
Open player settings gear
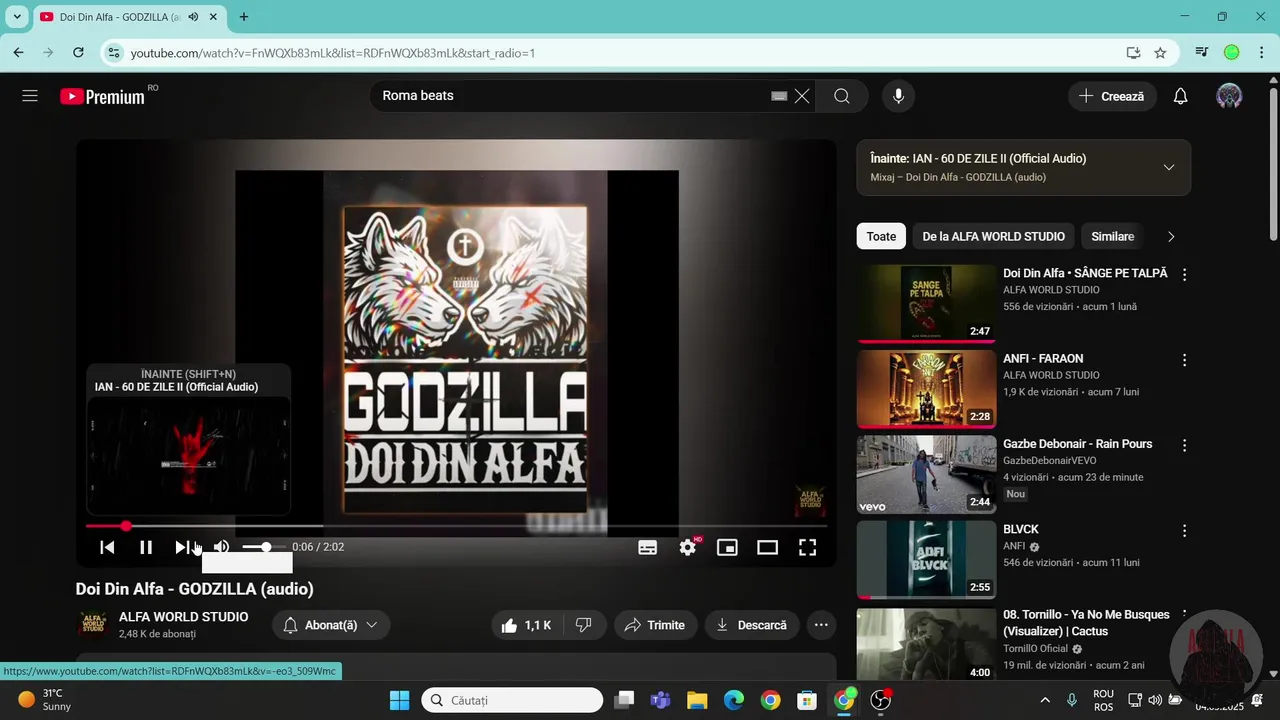688,547
